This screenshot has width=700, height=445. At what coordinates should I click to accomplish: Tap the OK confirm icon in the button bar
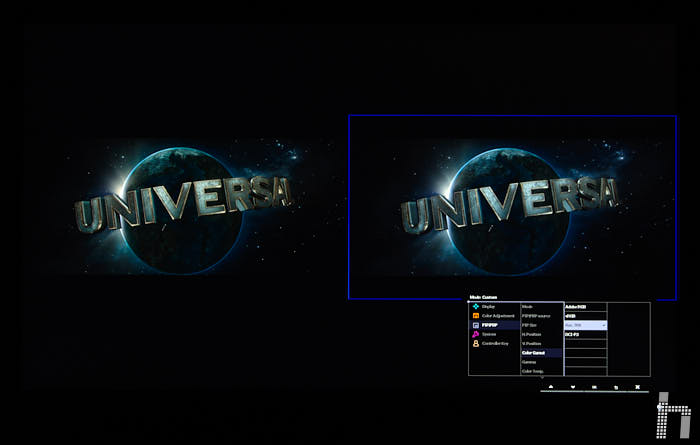pyautogui.click(x=594, y=387)
